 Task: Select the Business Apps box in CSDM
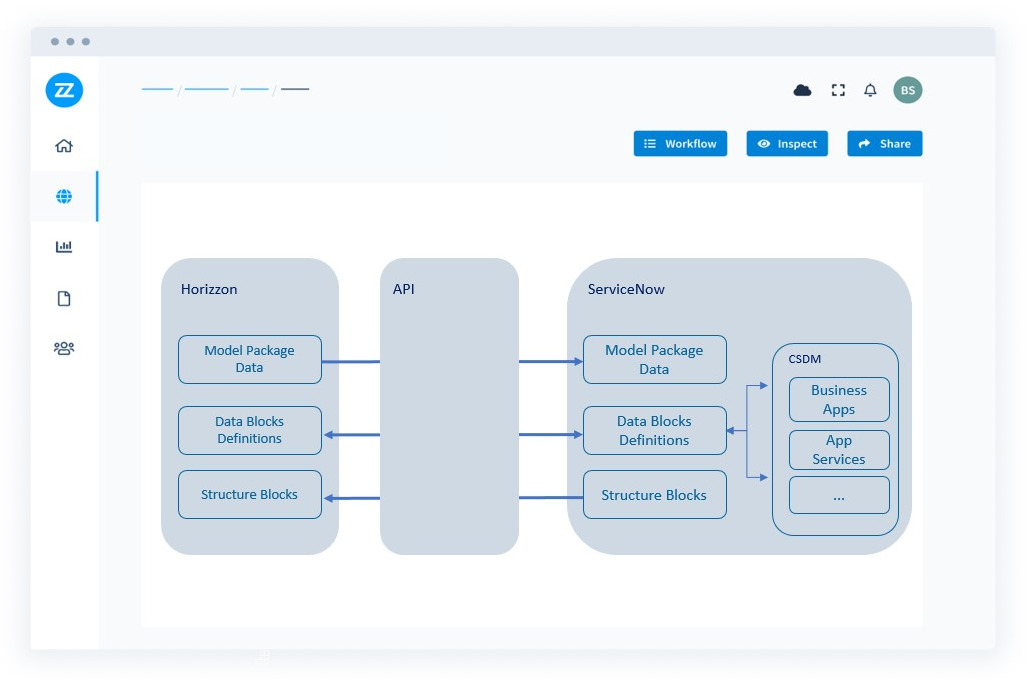tap(839, 399)
